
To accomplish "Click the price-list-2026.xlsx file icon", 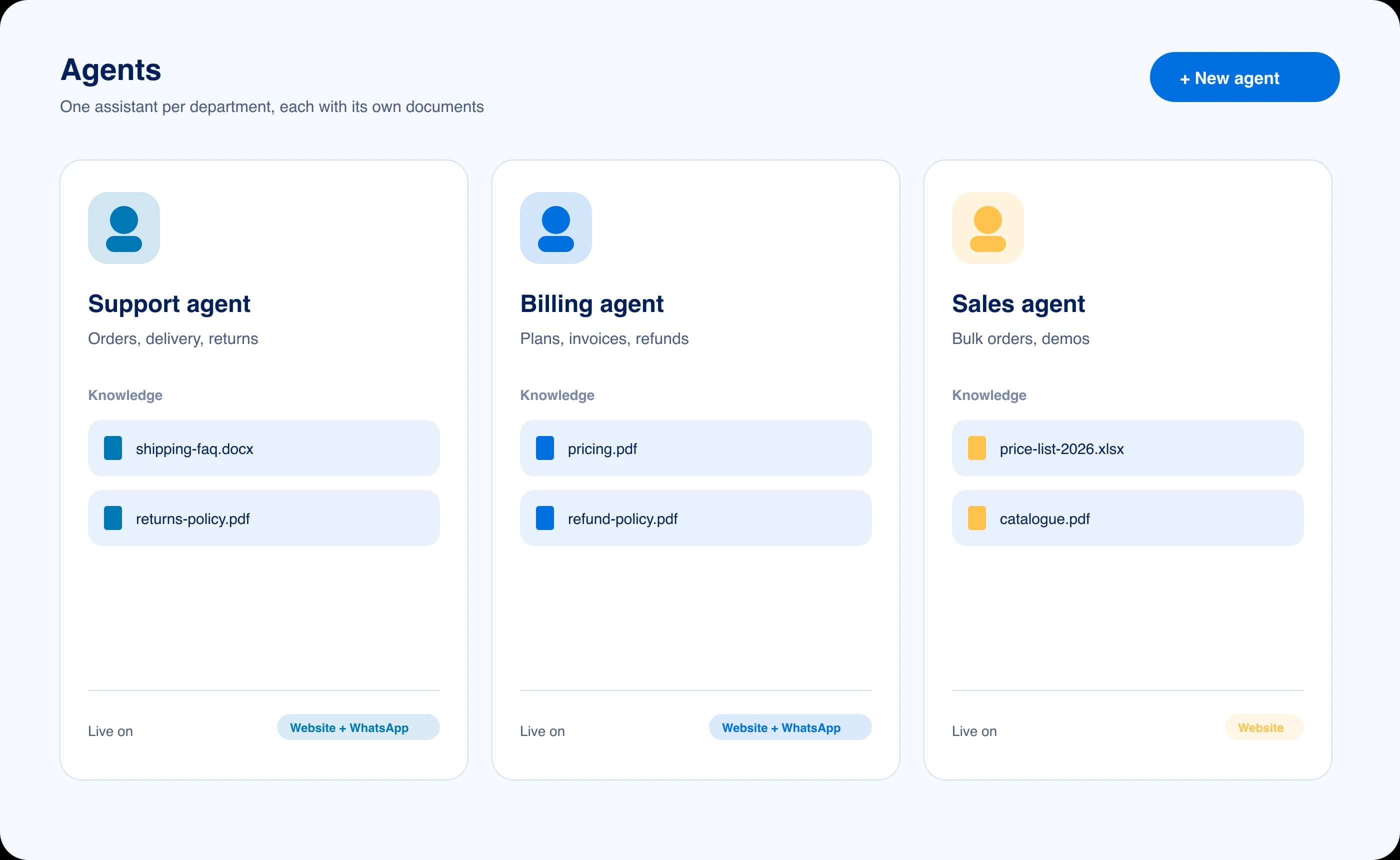I will coord(977,448).
